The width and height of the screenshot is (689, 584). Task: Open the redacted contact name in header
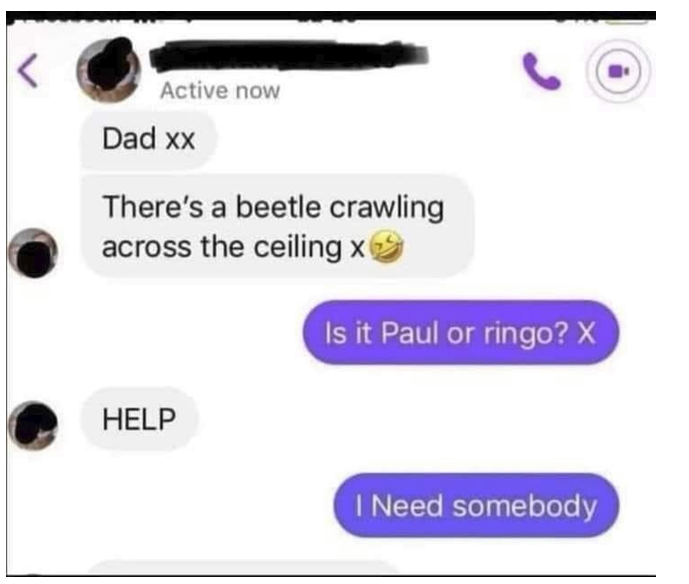click(289, 55)
